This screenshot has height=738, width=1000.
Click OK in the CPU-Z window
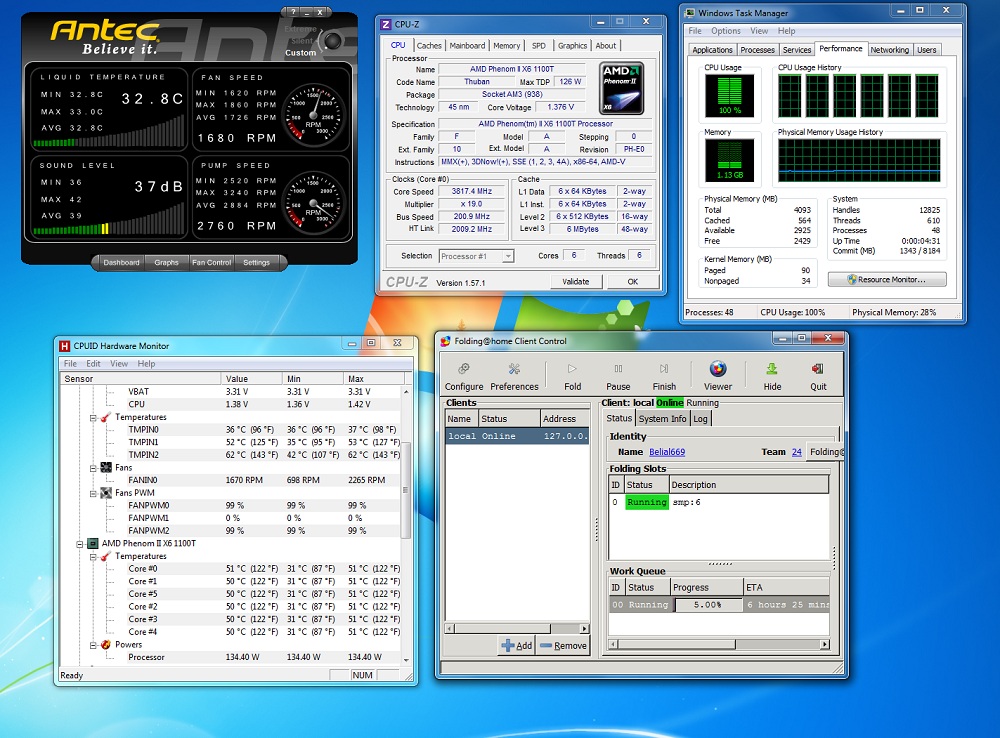pos(632,281)
